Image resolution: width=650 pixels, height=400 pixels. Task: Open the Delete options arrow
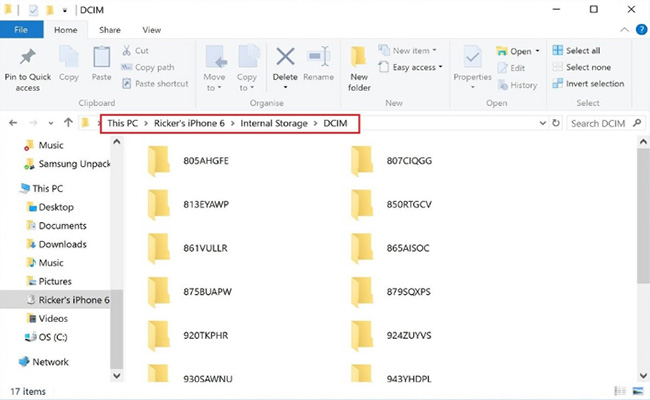(x=285, y=87)
